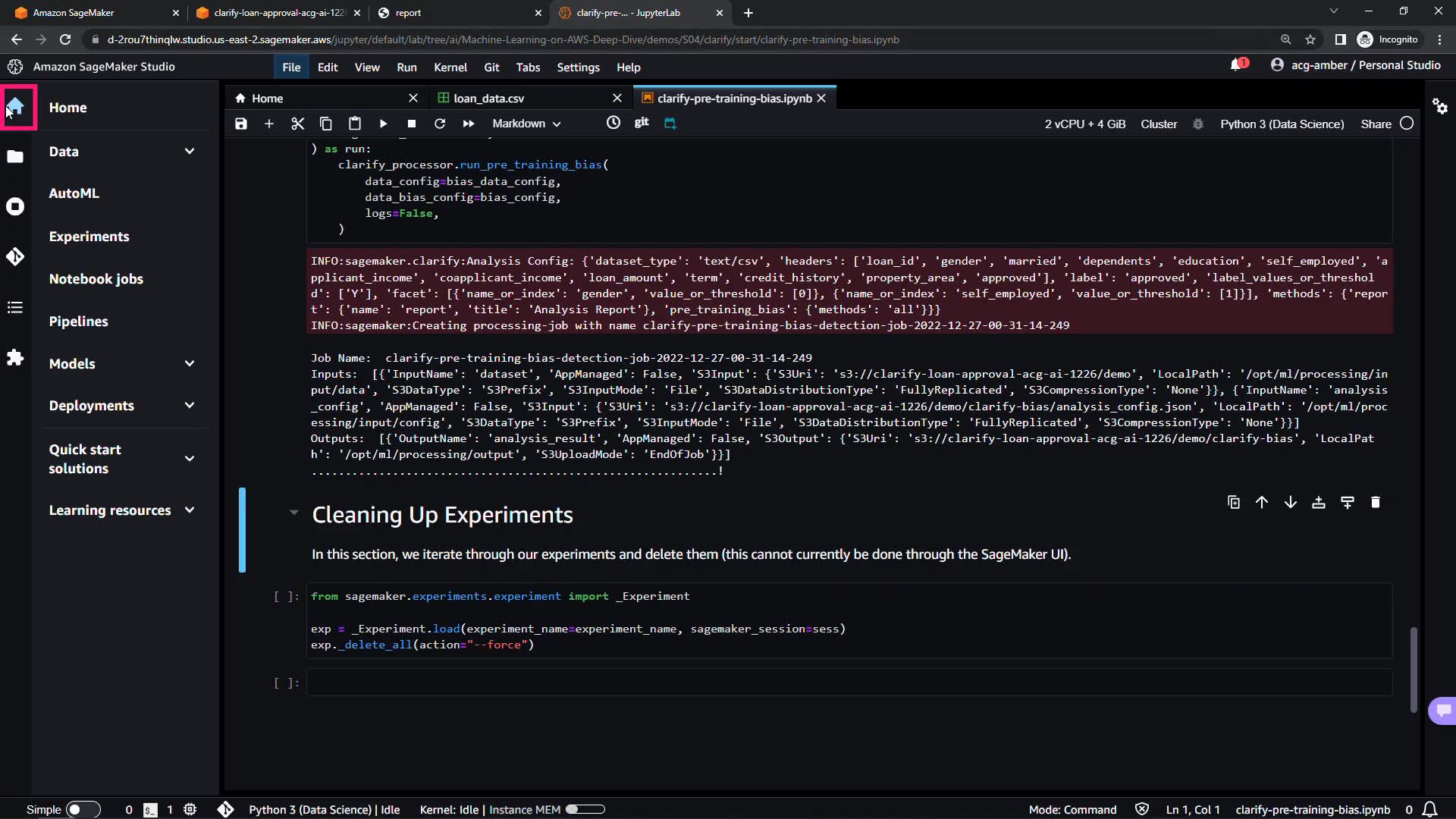
Task: Cut selected cell with scissors icon
Action: click(x=297, y=124)
